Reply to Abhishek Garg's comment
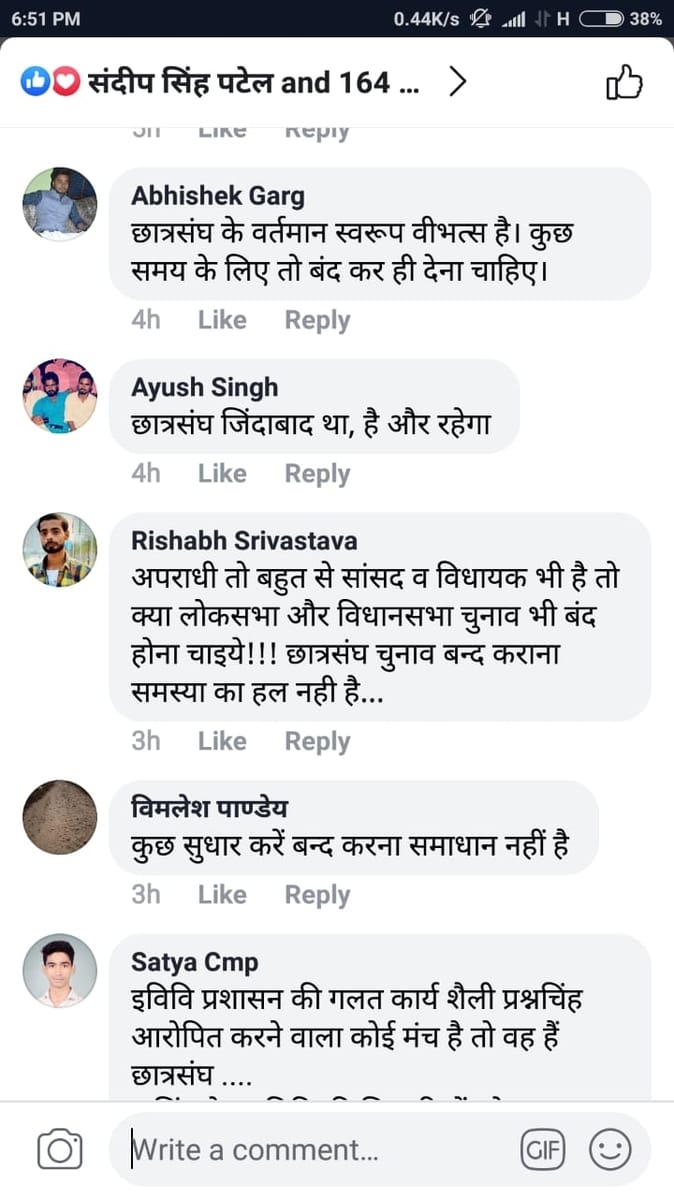The height and width of the screenshot is (1198, 674). point(317,320)
